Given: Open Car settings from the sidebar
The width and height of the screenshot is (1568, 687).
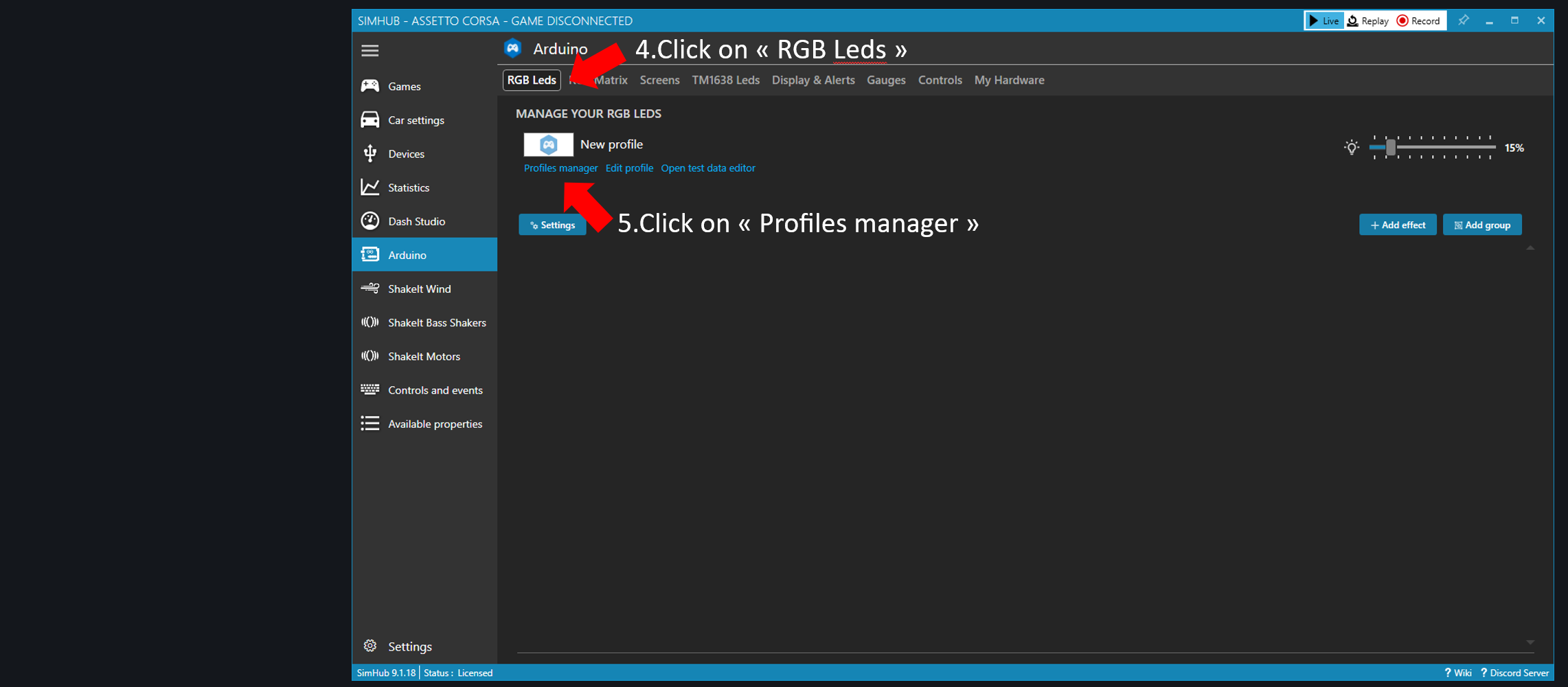Looking at the screenshot, I should coord(416,120).
